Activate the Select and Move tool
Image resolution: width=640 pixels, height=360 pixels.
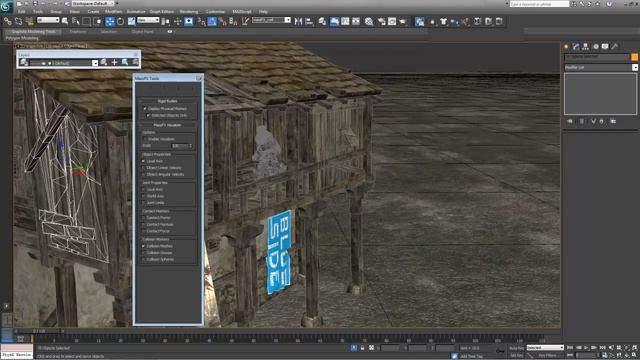click(x=110, y=21)
